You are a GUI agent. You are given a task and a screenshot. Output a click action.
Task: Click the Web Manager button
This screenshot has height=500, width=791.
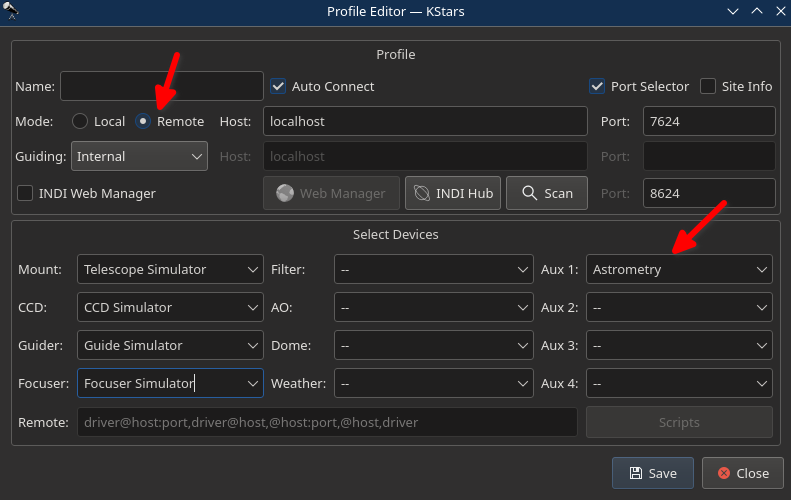(x=331, y=193)
